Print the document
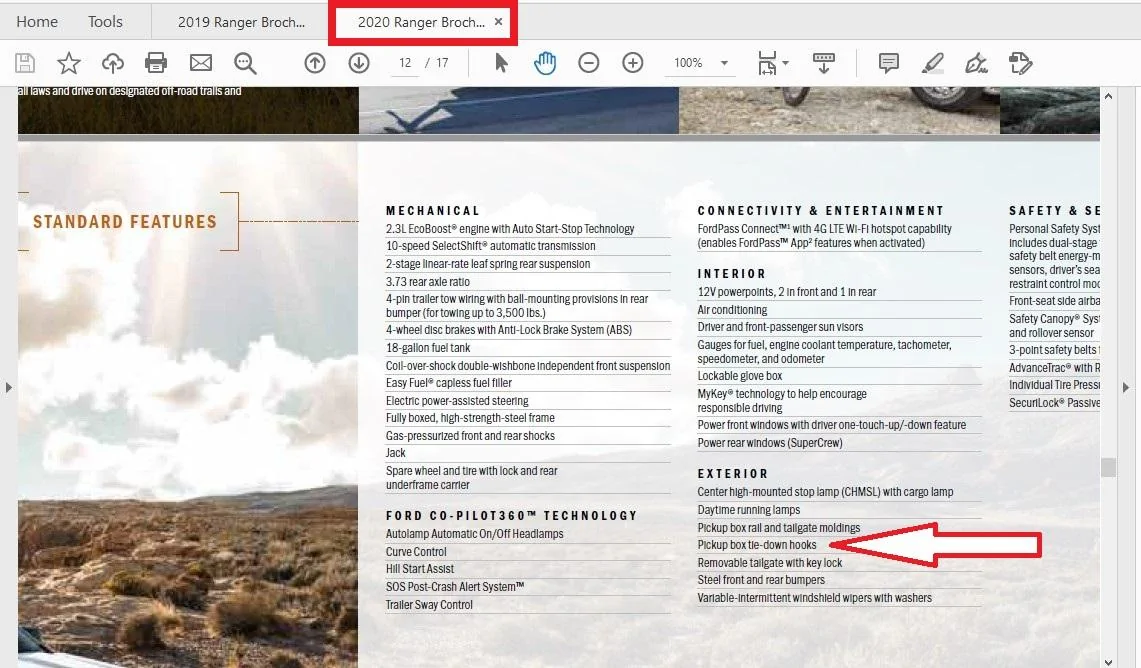Image resolution: width=1141 pixels, height=668 pixels. (156, 63)
